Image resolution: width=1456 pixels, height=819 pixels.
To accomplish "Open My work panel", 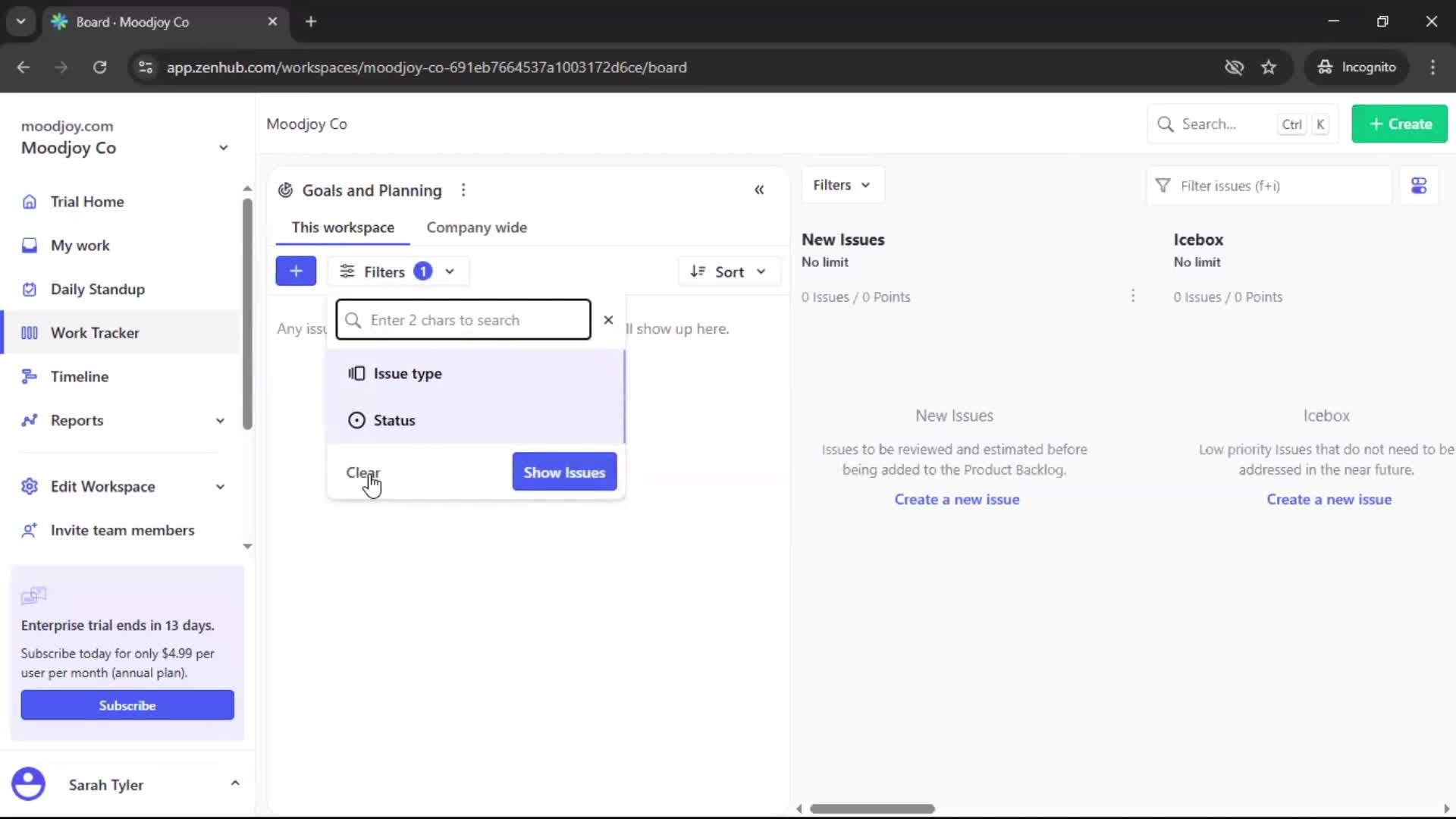I will coord(78,245).
